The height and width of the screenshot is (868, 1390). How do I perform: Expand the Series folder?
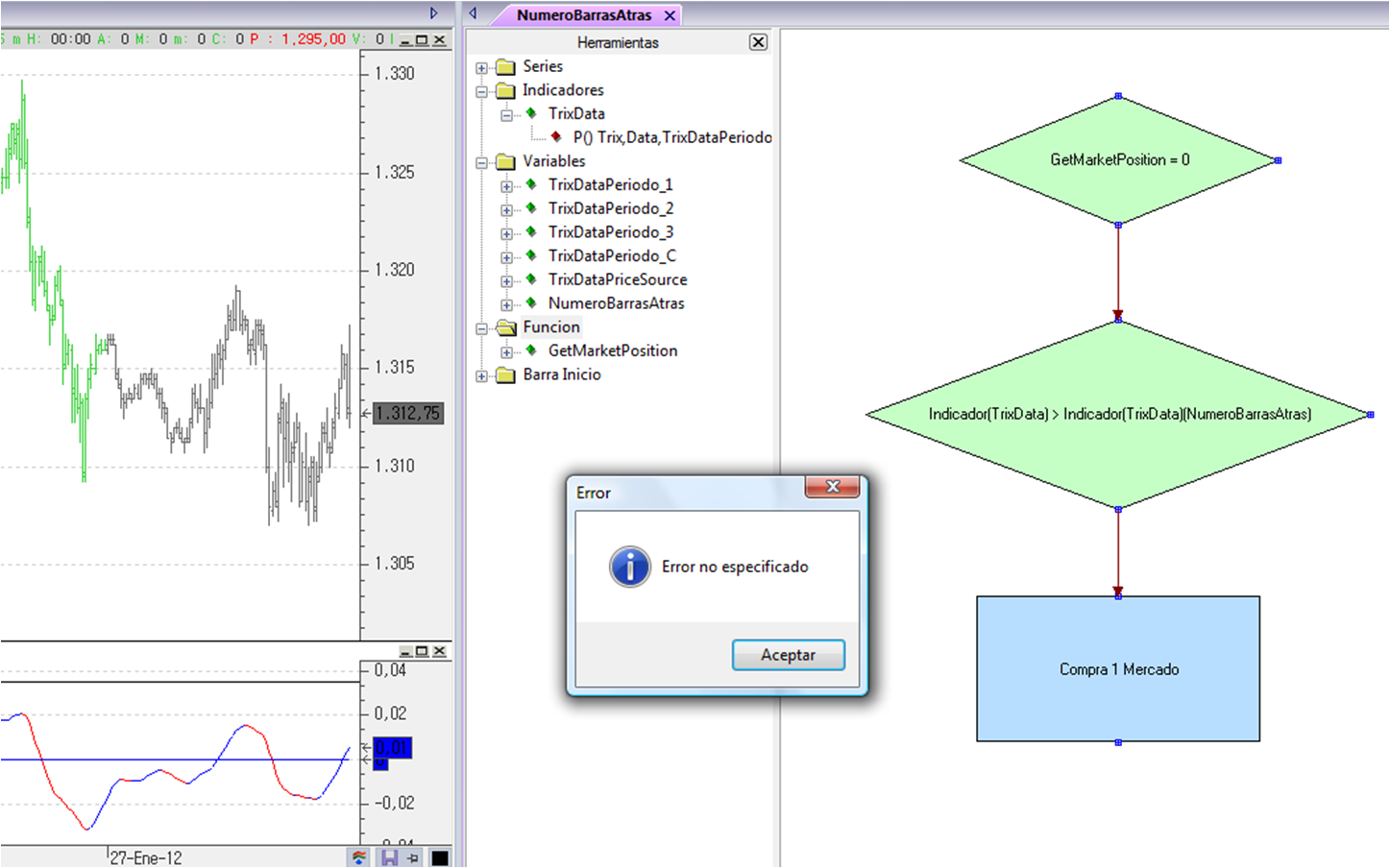pos(482,67)
